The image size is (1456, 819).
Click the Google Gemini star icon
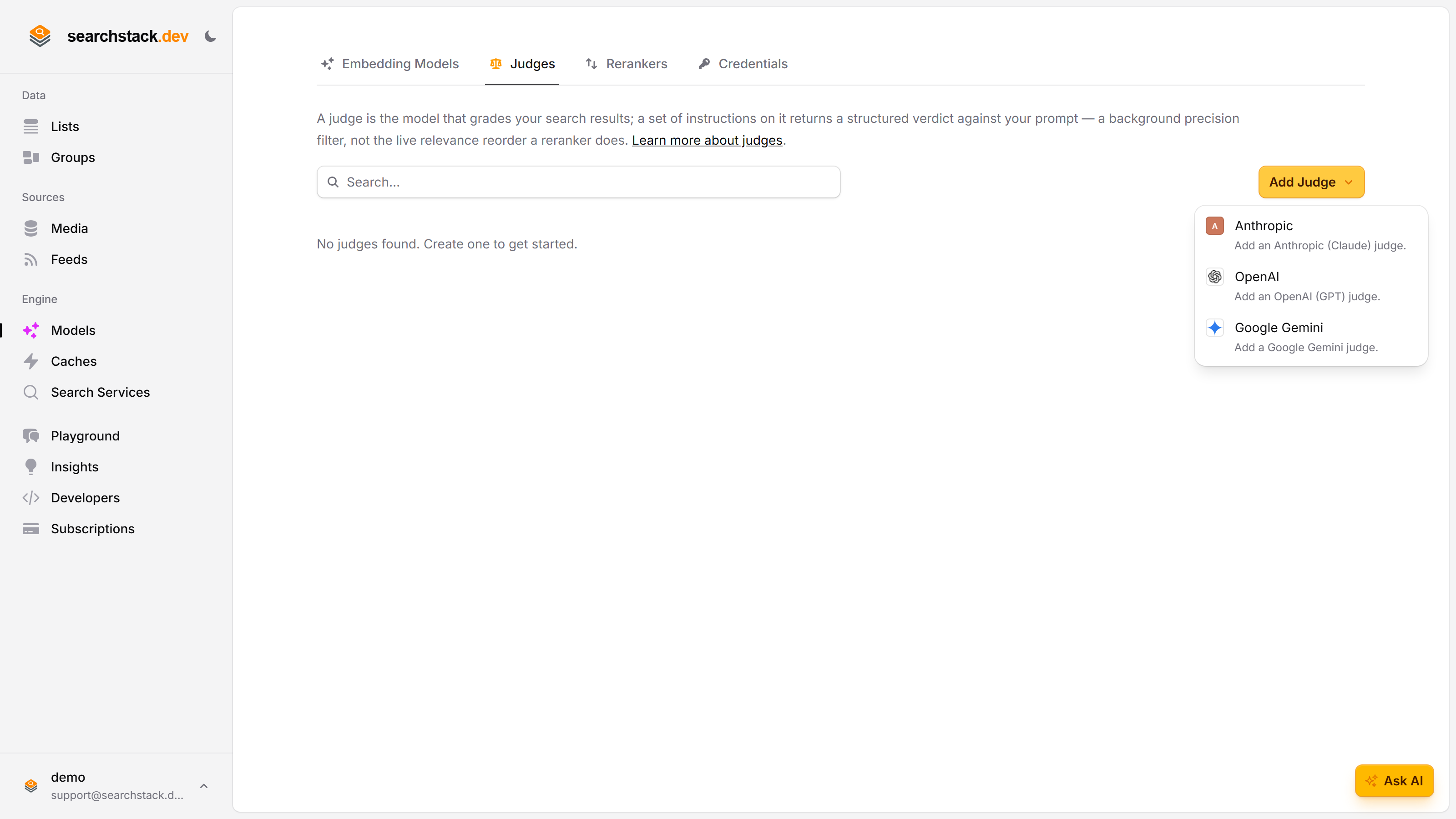pyautogui.click(x=1215, y=328)
